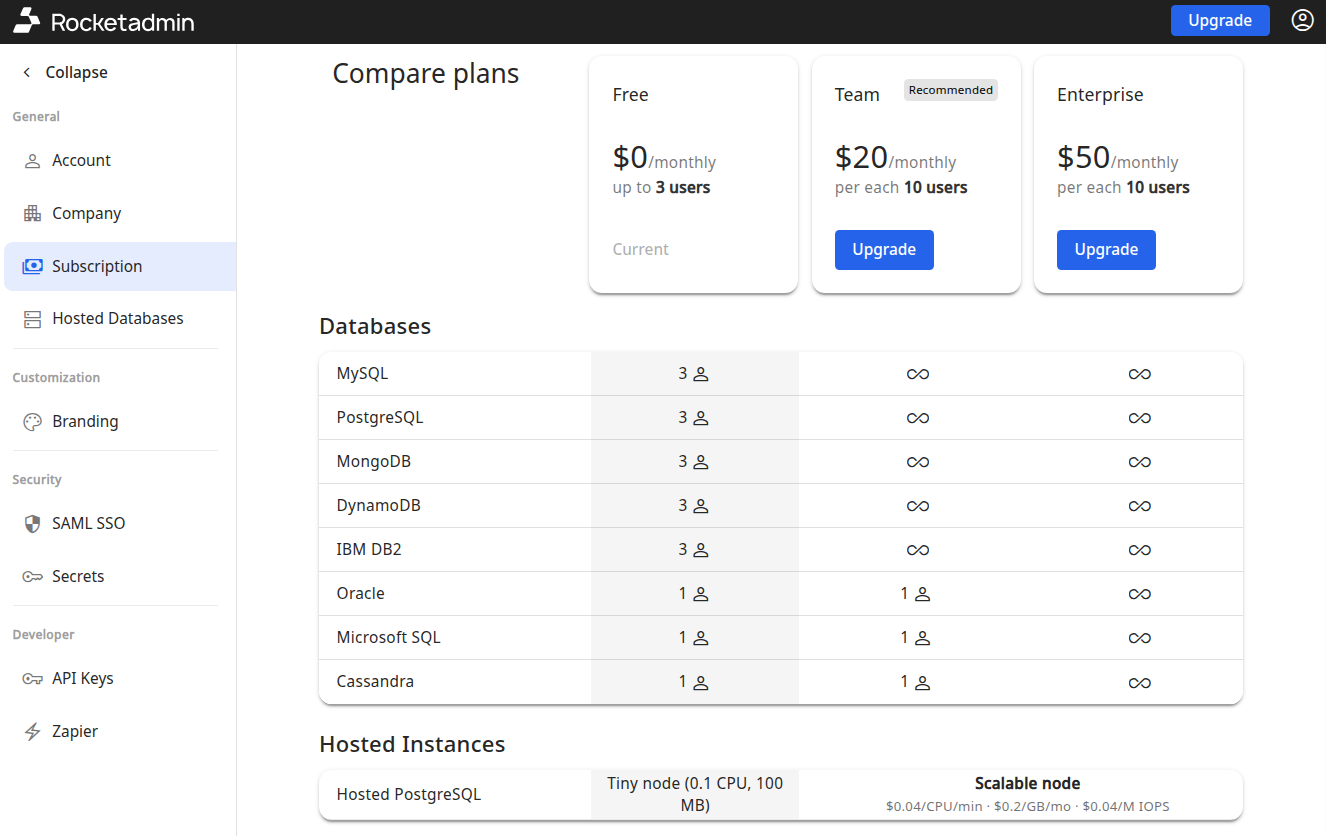Upgrade to the Team plan

coord(884,250)
